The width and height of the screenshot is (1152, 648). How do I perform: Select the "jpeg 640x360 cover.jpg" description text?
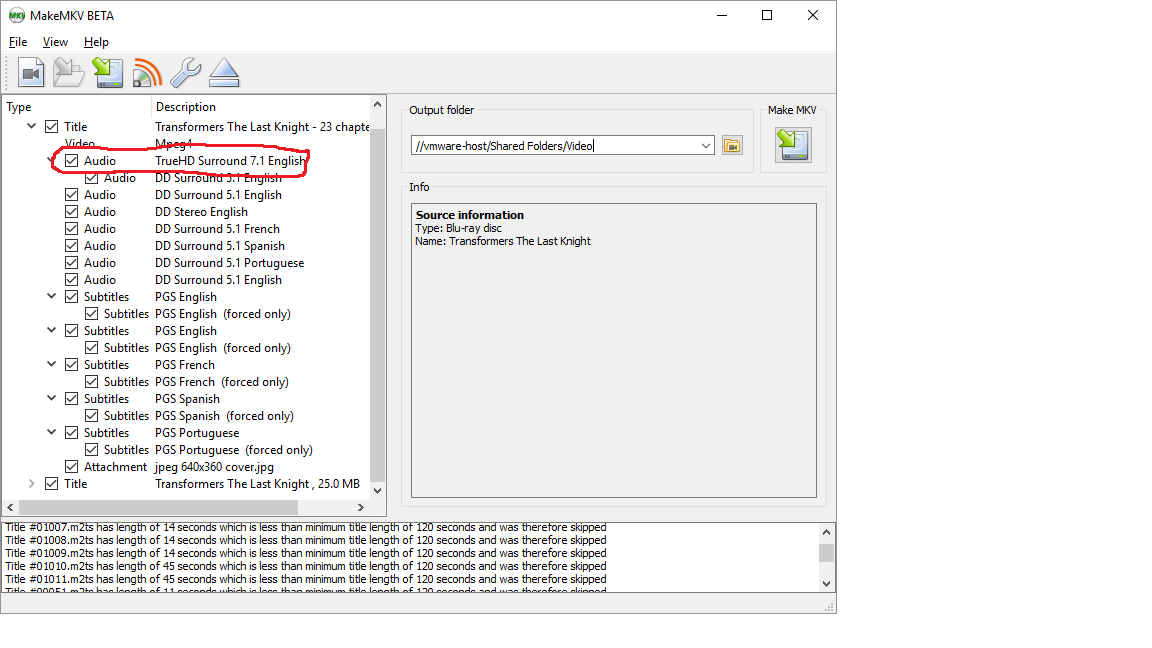(x=215, y=467)
